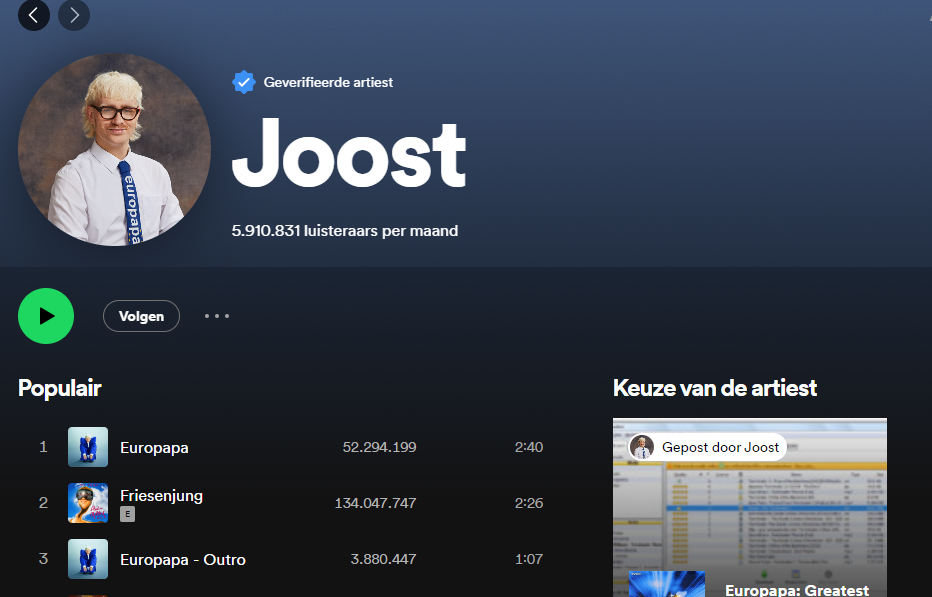
Task: Click the 5.910.831 luisteraars per maand text
Action: (x=345, y=231)
